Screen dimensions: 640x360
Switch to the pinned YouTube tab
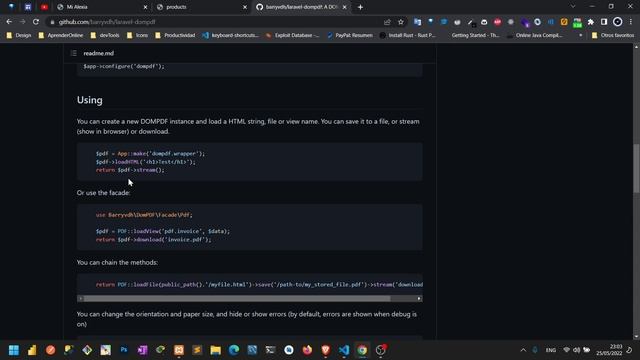pyautogui.click(x=44, y=7)
